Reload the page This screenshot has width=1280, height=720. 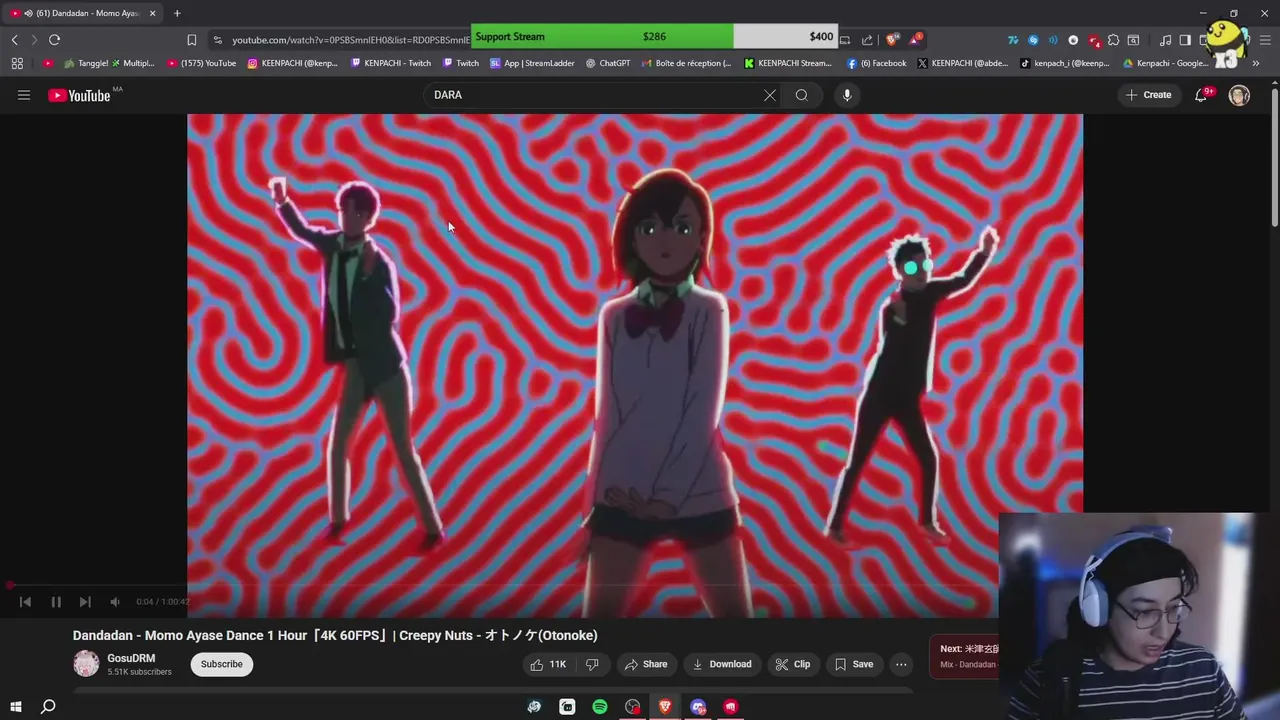pos(54,39)
